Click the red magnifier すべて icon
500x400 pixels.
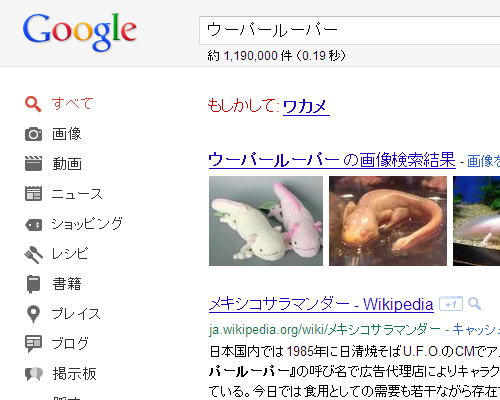coord(33,104)
